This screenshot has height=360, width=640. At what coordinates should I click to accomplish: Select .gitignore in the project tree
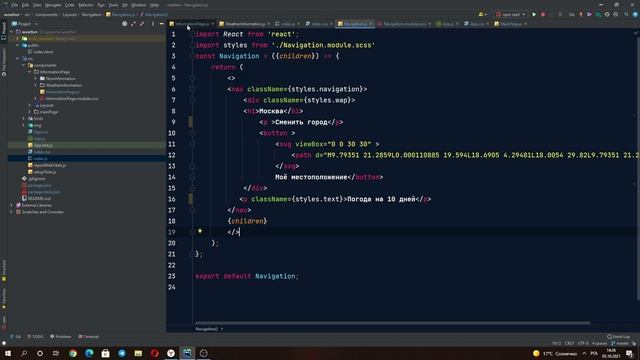[33, 178]
